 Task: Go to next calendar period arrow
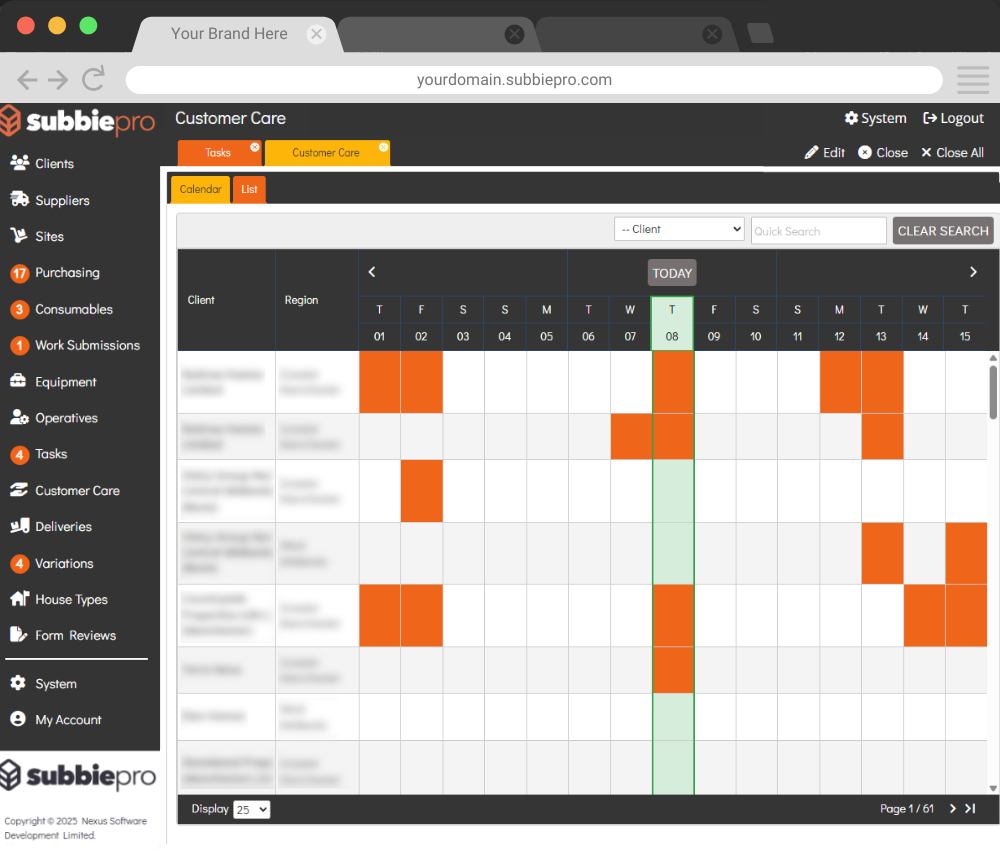(x=973, y=272)
